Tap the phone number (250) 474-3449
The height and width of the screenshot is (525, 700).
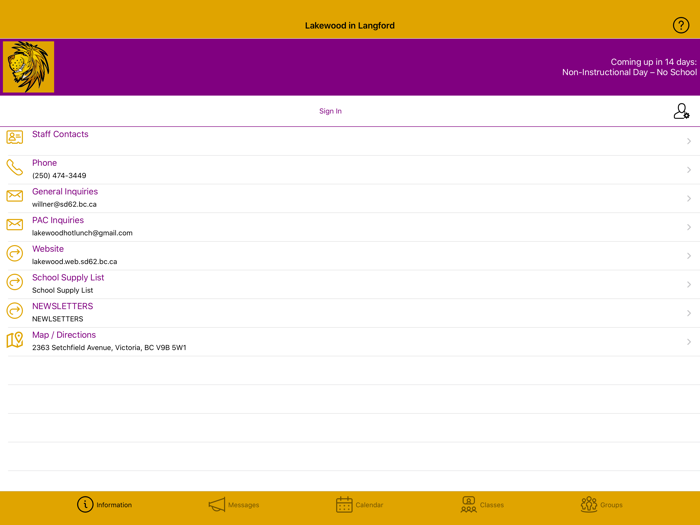[x=59, y=175]
